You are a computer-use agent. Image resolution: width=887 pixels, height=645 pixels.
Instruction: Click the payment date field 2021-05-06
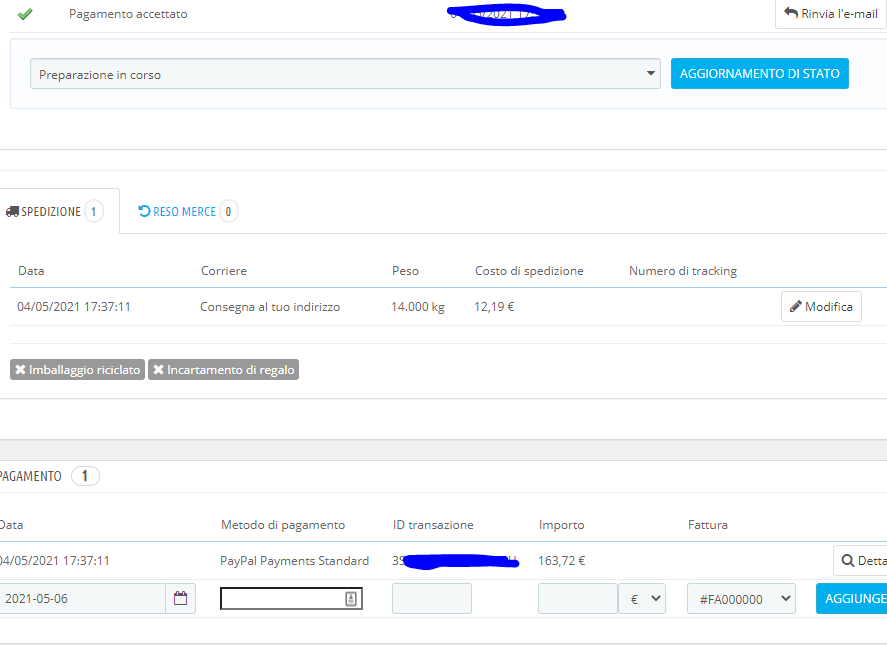[x=83, y=599]
